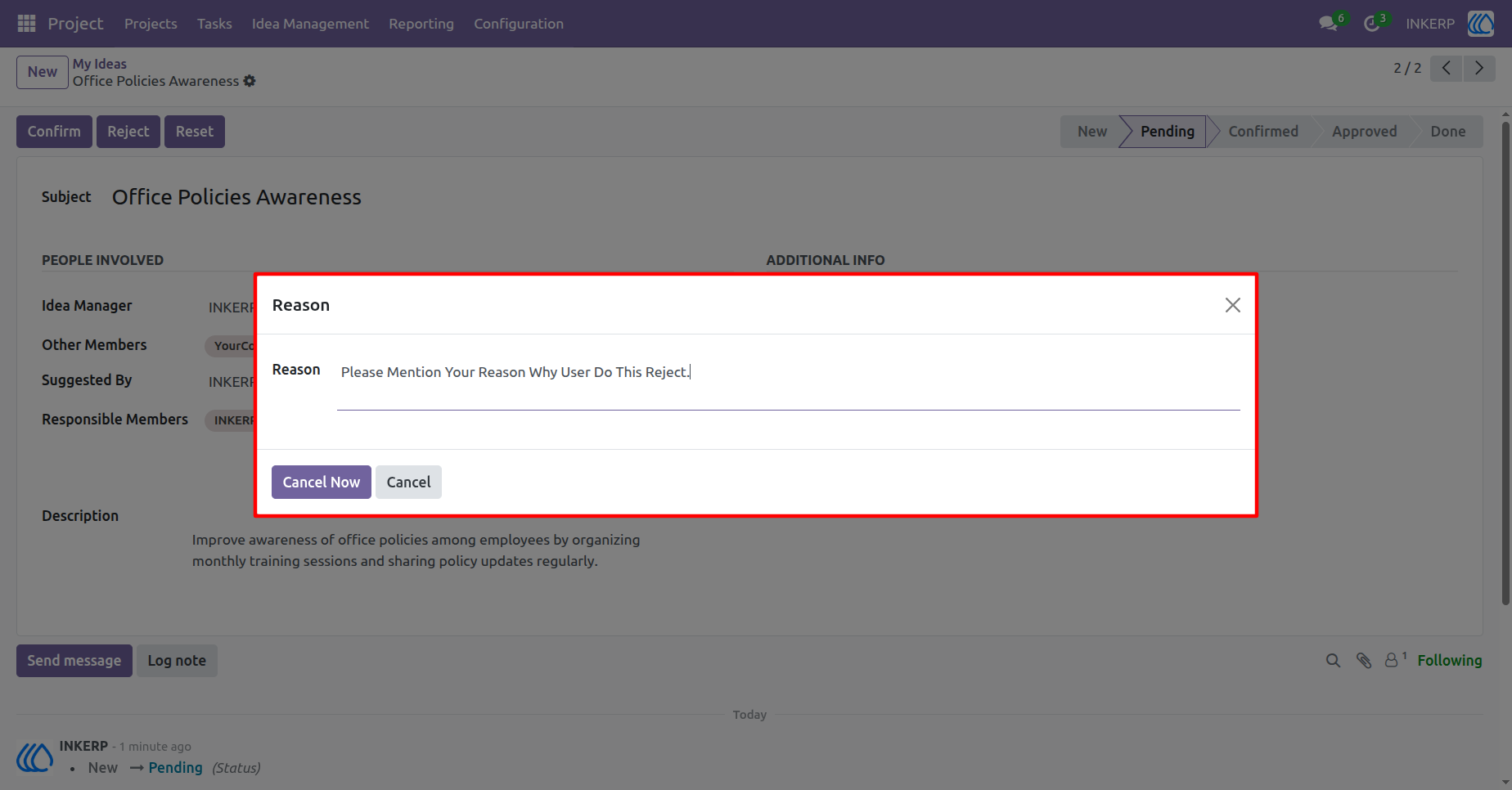Click the Cancel Now button
Screen dimensions: 1512x790
point(322,483)
